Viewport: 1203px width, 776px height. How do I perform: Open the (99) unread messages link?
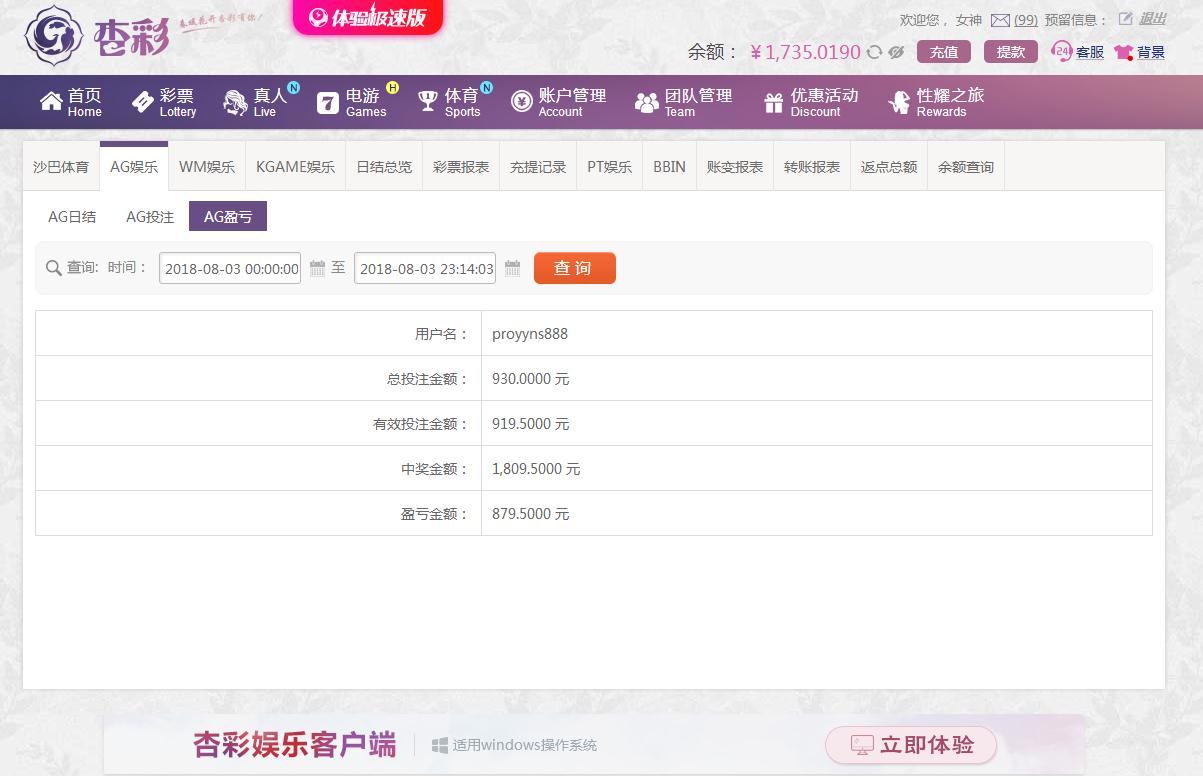coord(1026,20)
